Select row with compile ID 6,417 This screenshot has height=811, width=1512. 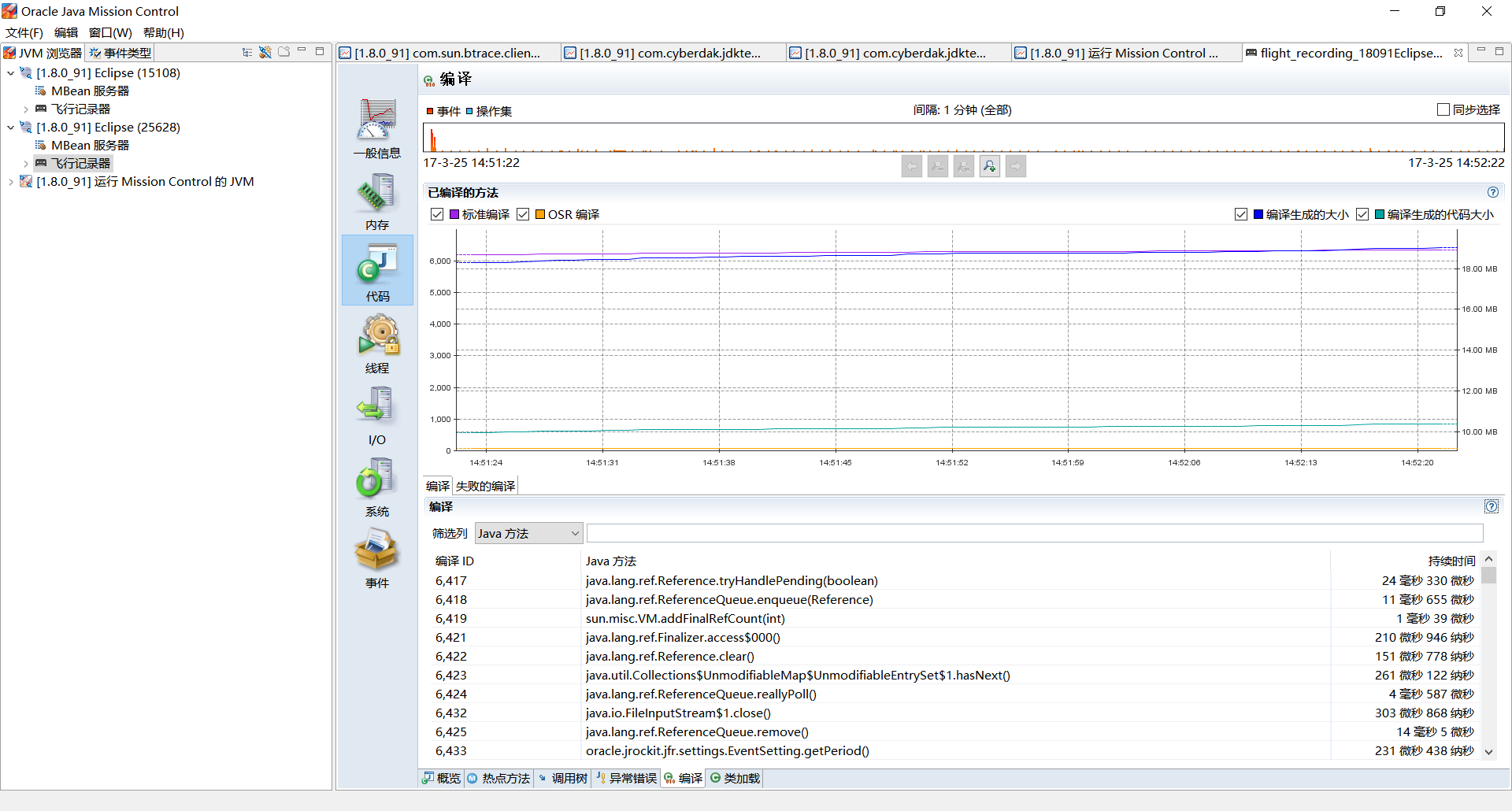click(x=954, y=581)
